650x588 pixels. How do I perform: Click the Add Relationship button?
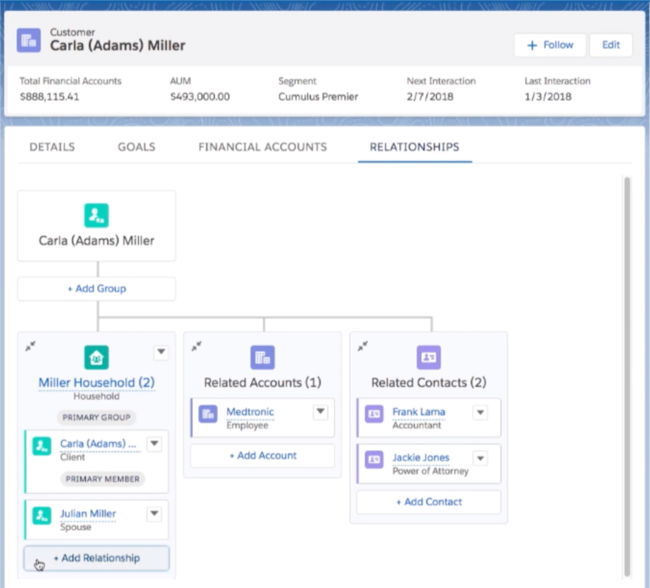click(x=96, y=558)
